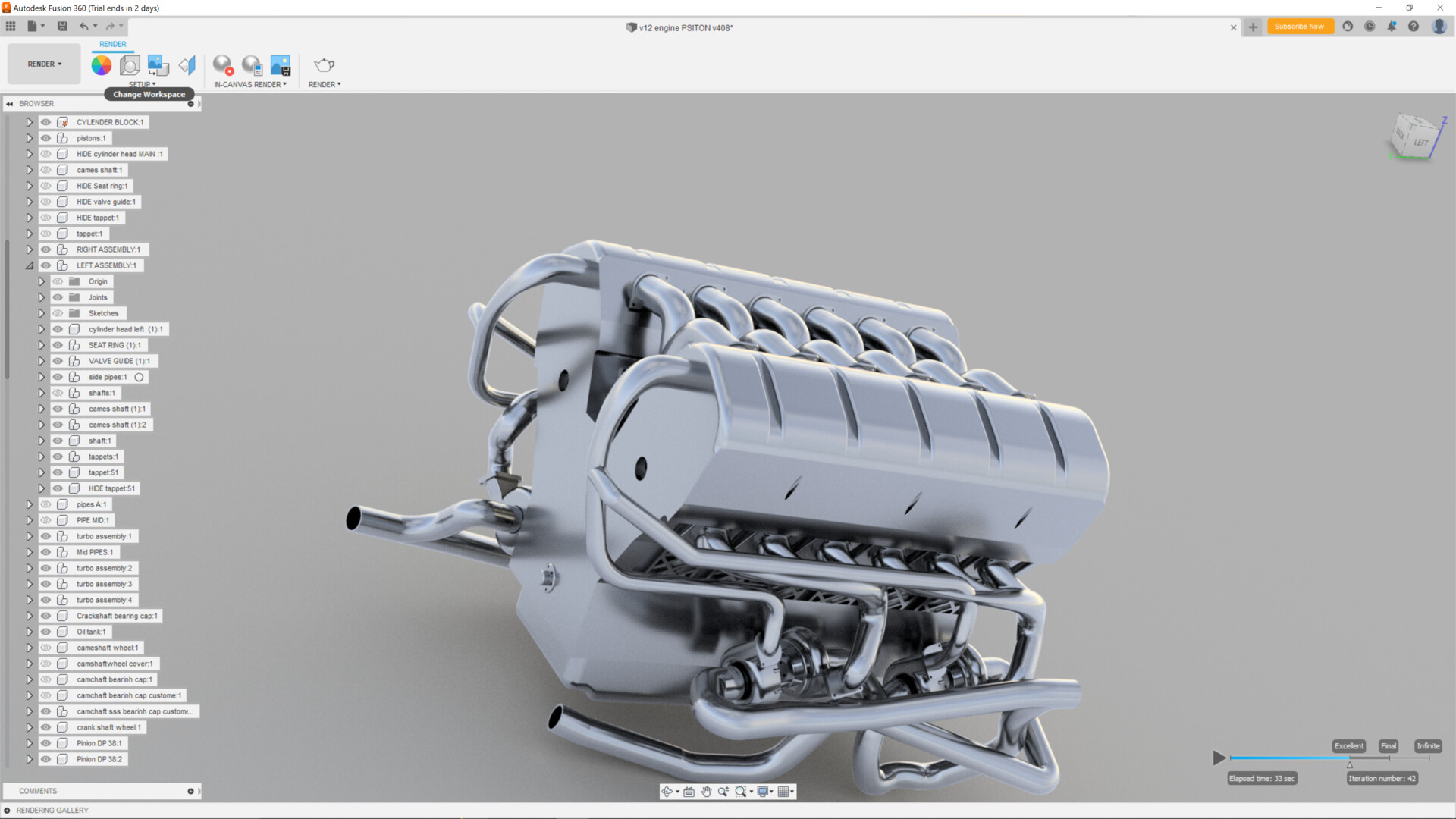Start the In-Canvas Render
The image size is (1456, 819).
click(x=222, y=65)
